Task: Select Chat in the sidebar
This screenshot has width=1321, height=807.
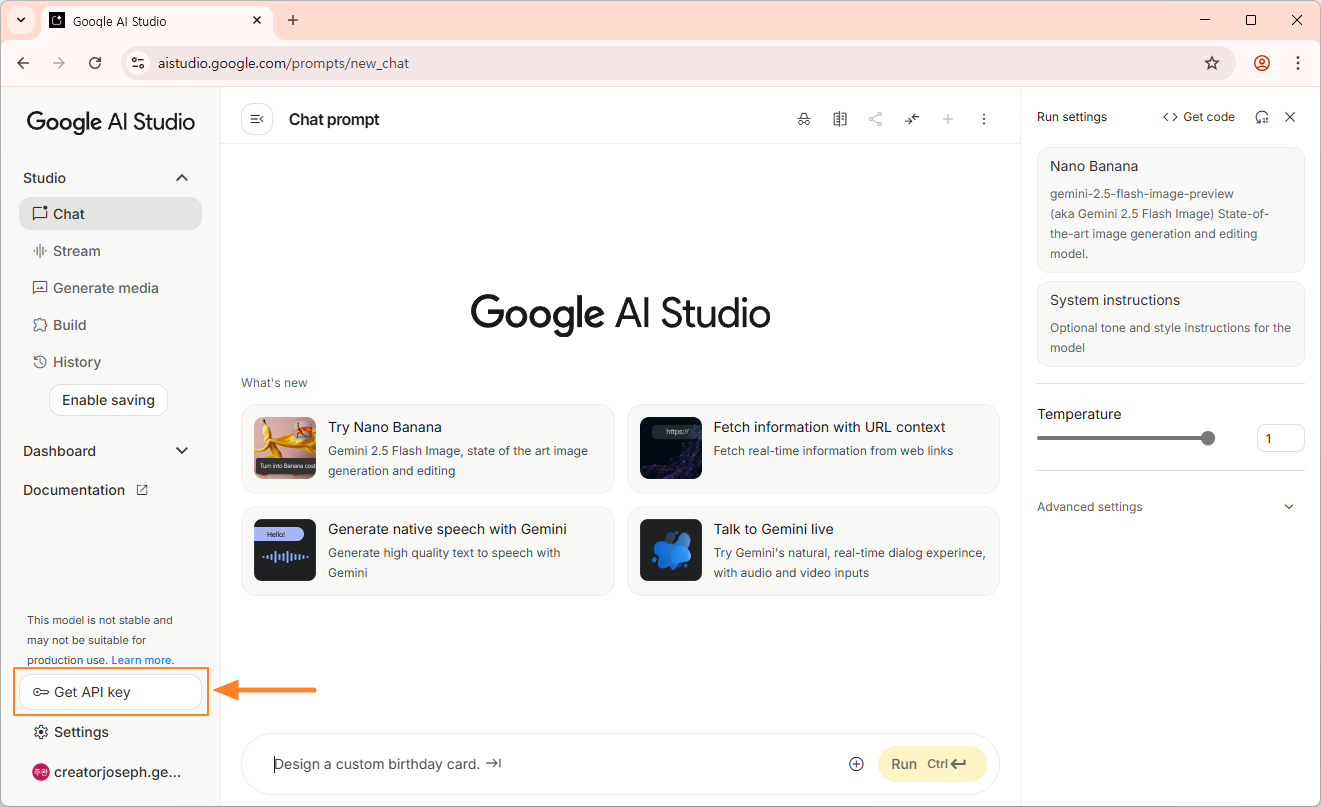Action: point(110,214)
